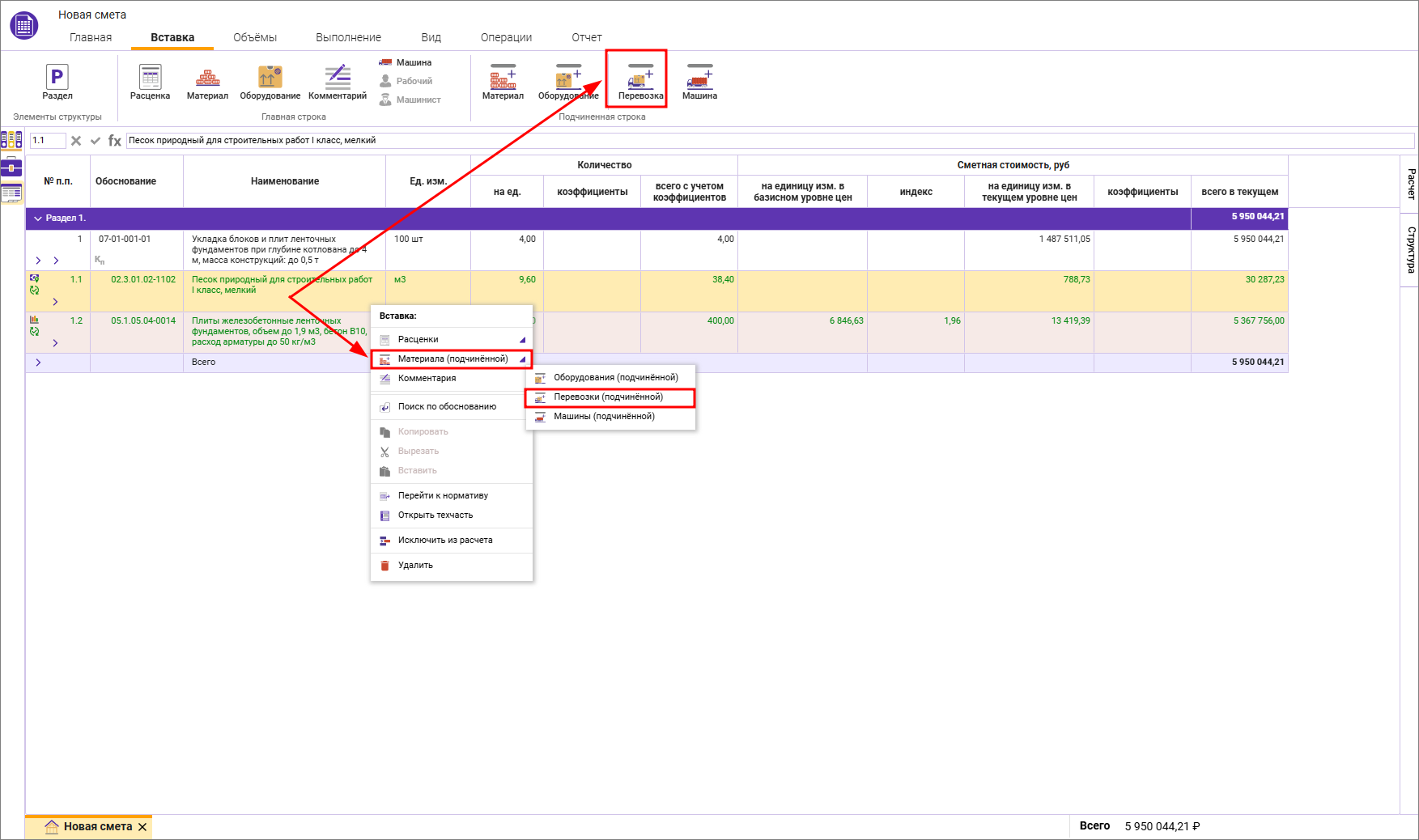Collapse the Раздел 1 section
Image resolution: width=1419 pixels, height=840 pixels.
[37, 218]
